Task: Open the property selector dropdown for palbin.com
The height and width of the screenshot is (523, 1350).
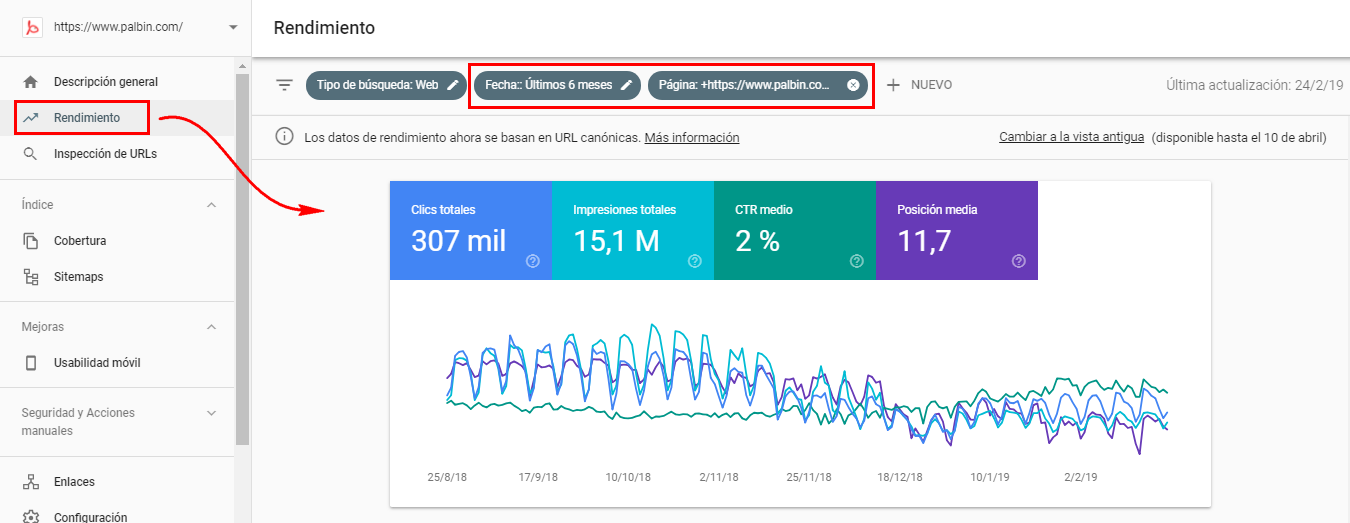Action: pyautogui.click(x=233, y=27)
